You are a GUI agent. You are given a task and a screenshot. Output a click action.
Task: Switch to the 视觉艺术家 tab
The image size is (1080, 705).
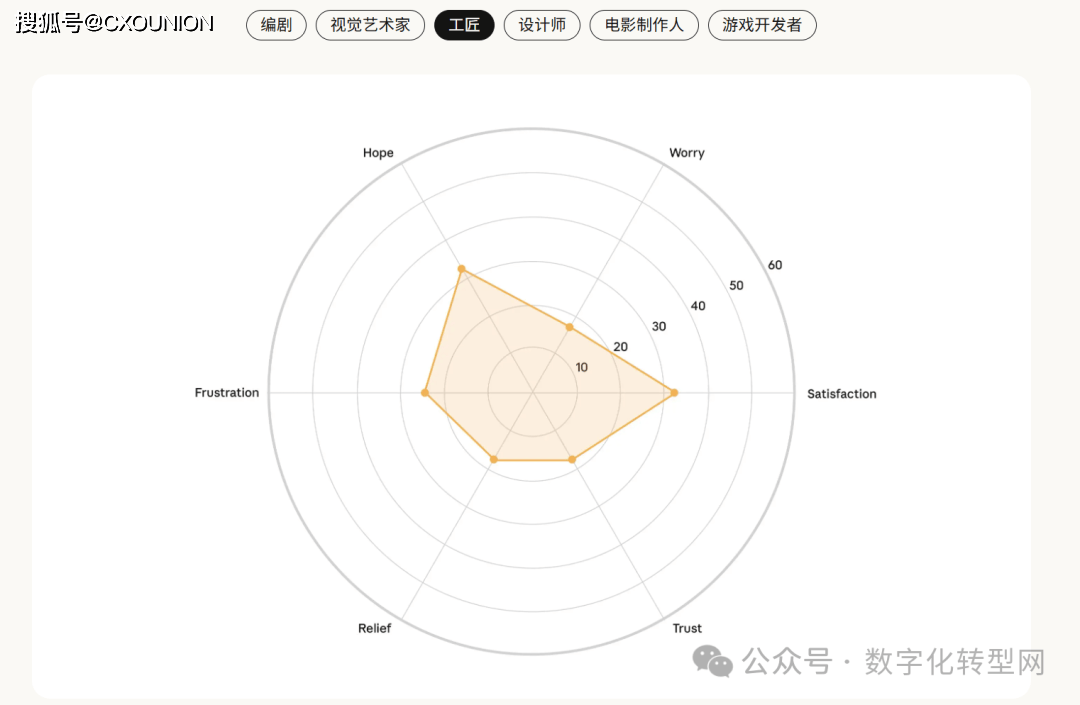pos(370,25)
